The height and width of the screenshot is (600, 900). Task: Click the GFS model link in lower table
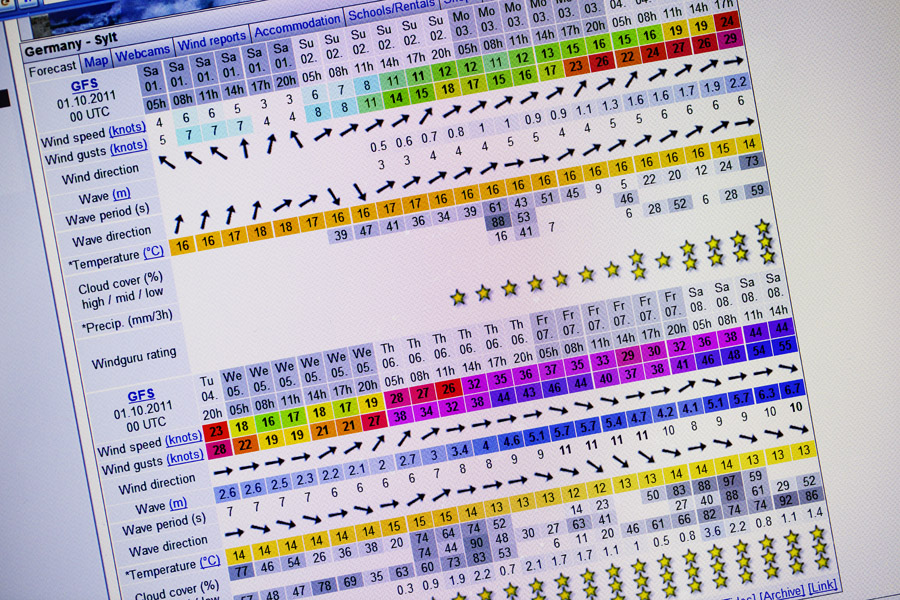(x=142, y=395)
